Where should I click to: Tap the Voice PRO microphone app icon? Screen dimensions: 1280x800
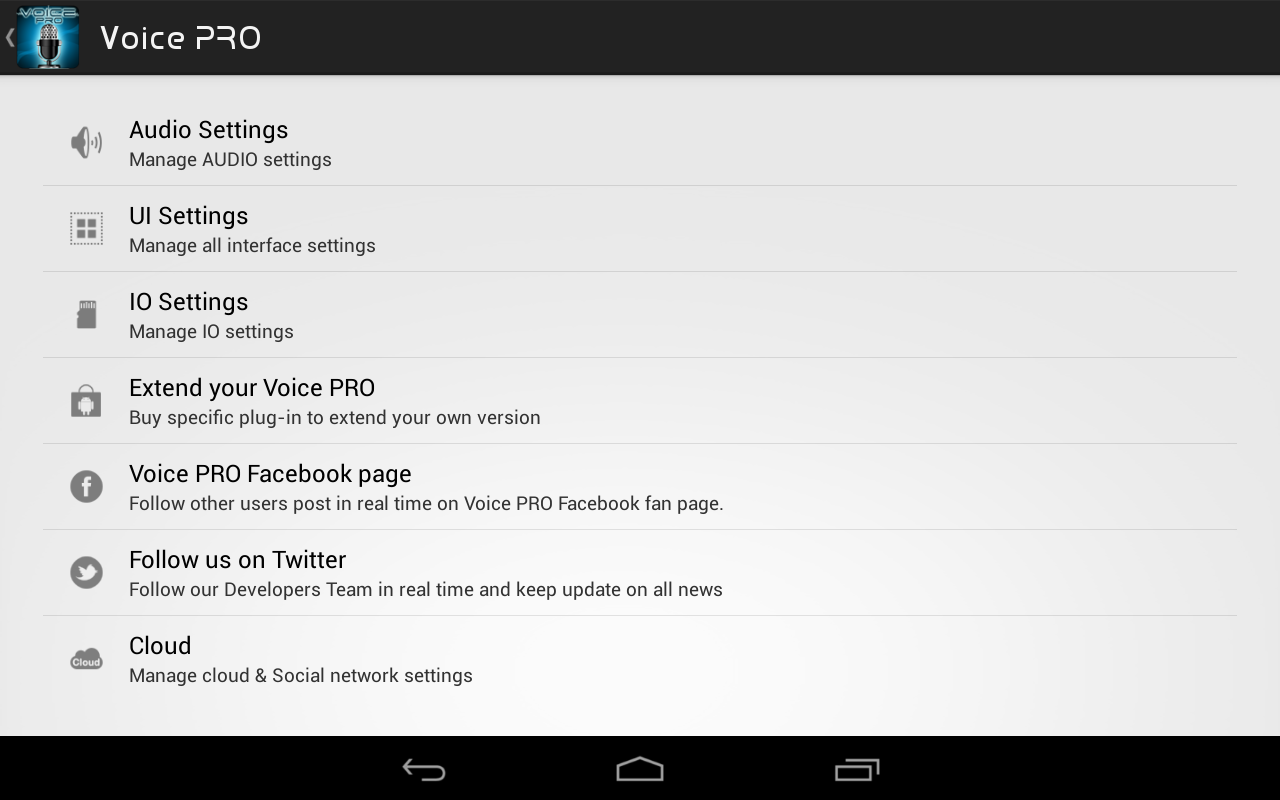48,38
